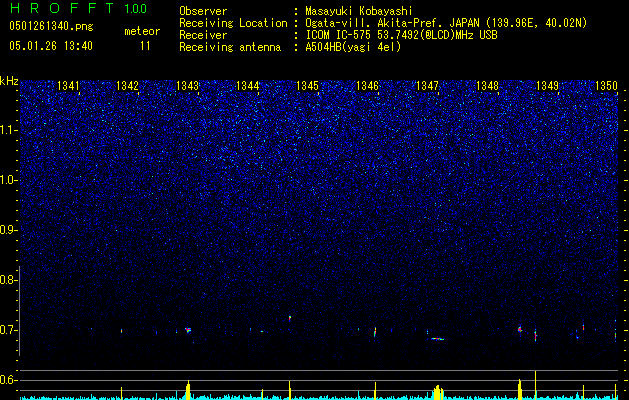Click time marker 1350

(x=606, y=86)
